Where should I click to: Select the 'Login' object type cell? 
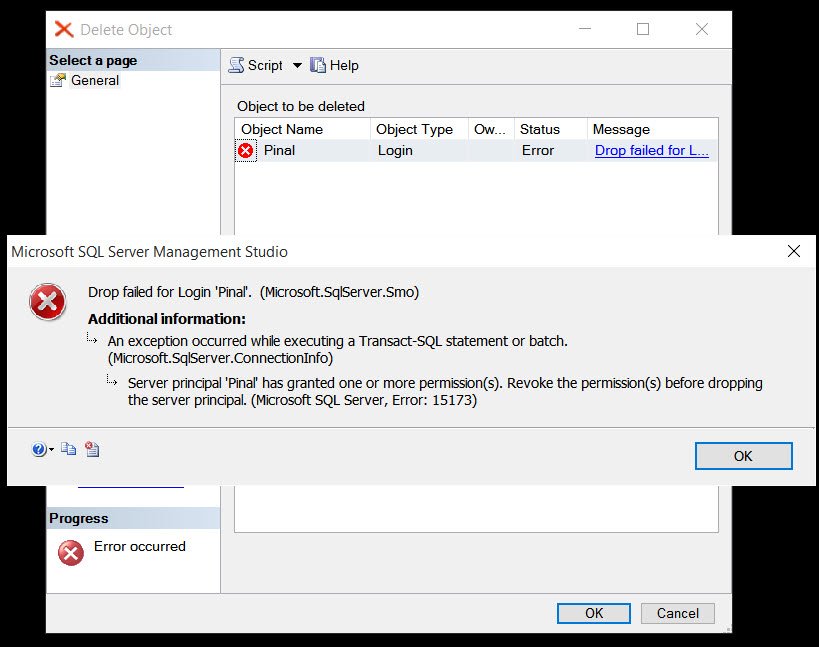tap(395, 150)
